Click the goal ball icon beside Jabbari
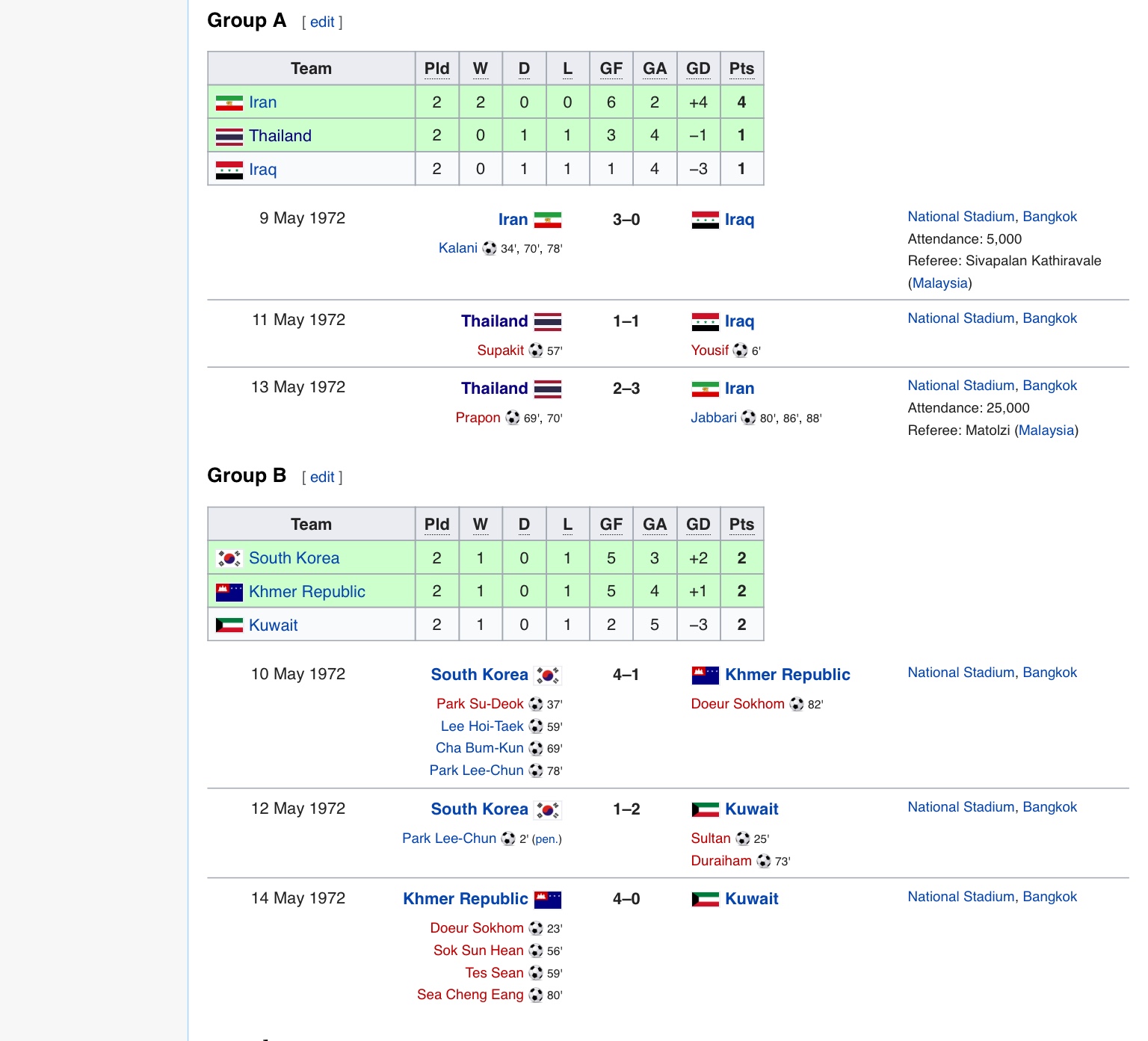This screenshot has width=1148, height=1041. tap(748, 418)
